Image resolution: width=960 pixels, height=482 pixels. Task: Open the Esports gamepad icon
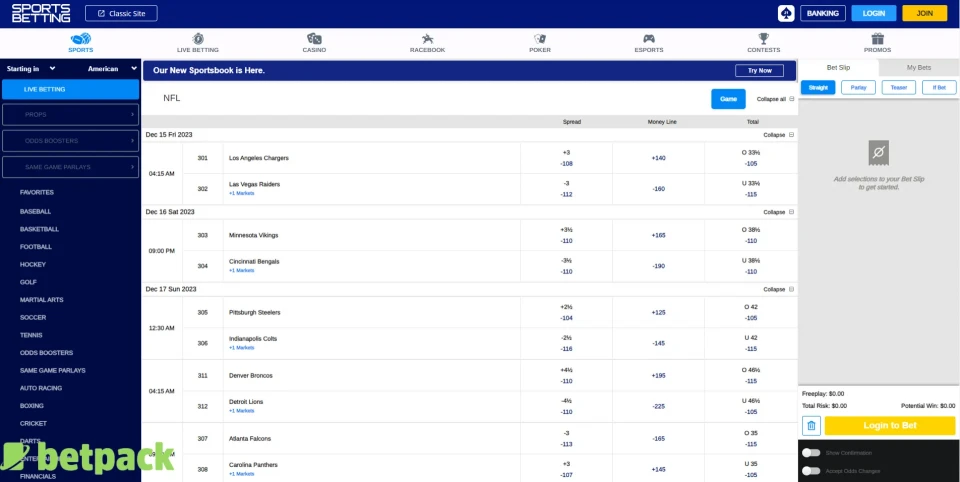[648, 38]
